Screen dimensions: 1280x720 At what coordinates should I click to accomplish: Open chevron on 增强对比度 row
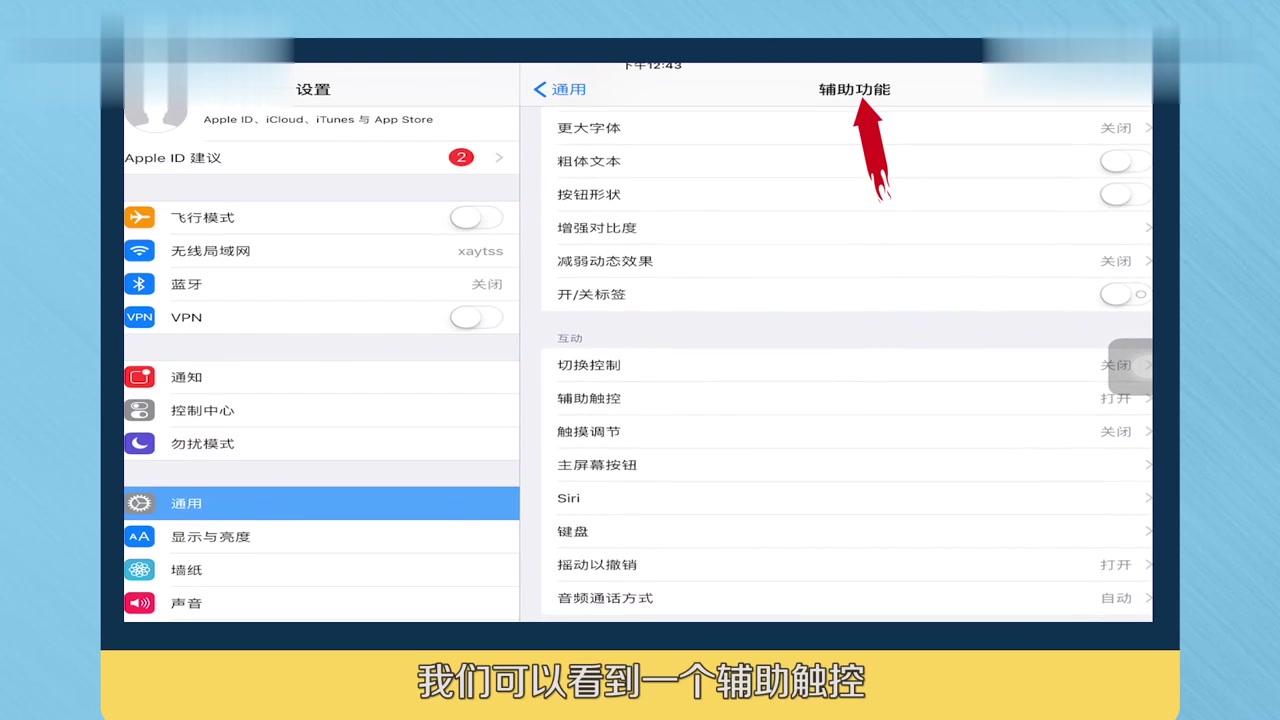tap(1148, 228)
